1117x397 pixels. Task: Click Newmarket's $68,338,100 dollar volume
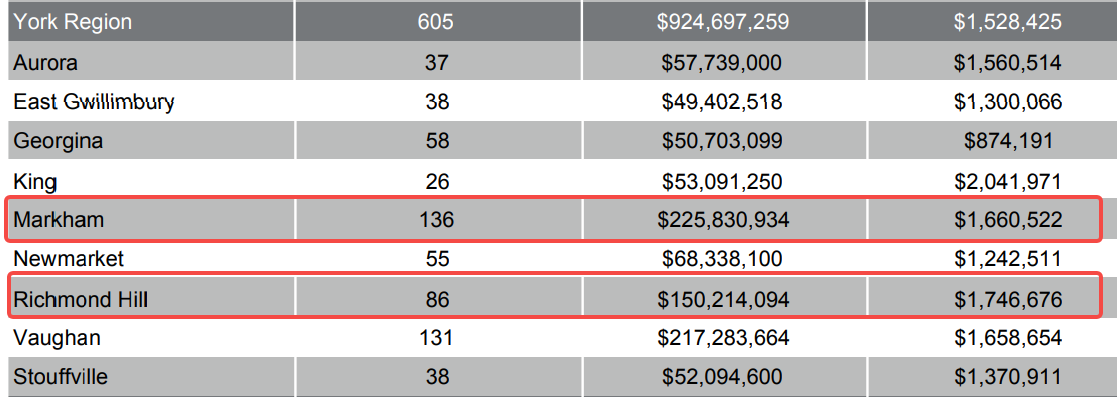724,259
